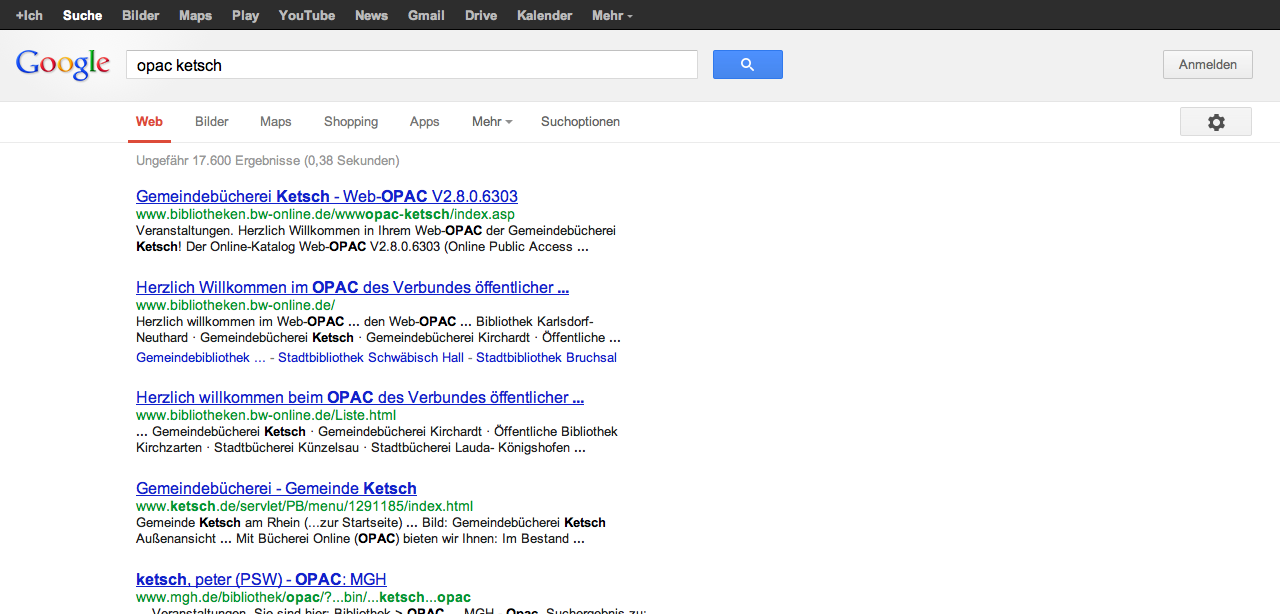Click the Google logo
This screenshot has width=1280, height=614.
click(62, 64)
